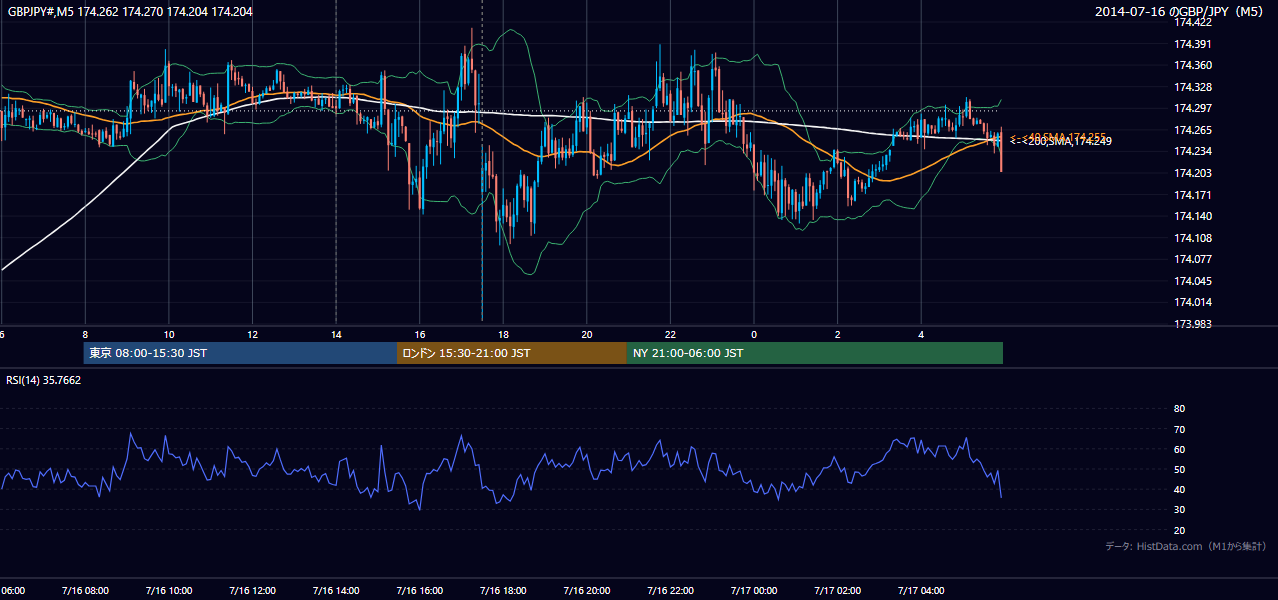
Task: Click hour tick 0 under the price chart
Action: (754, 335)
